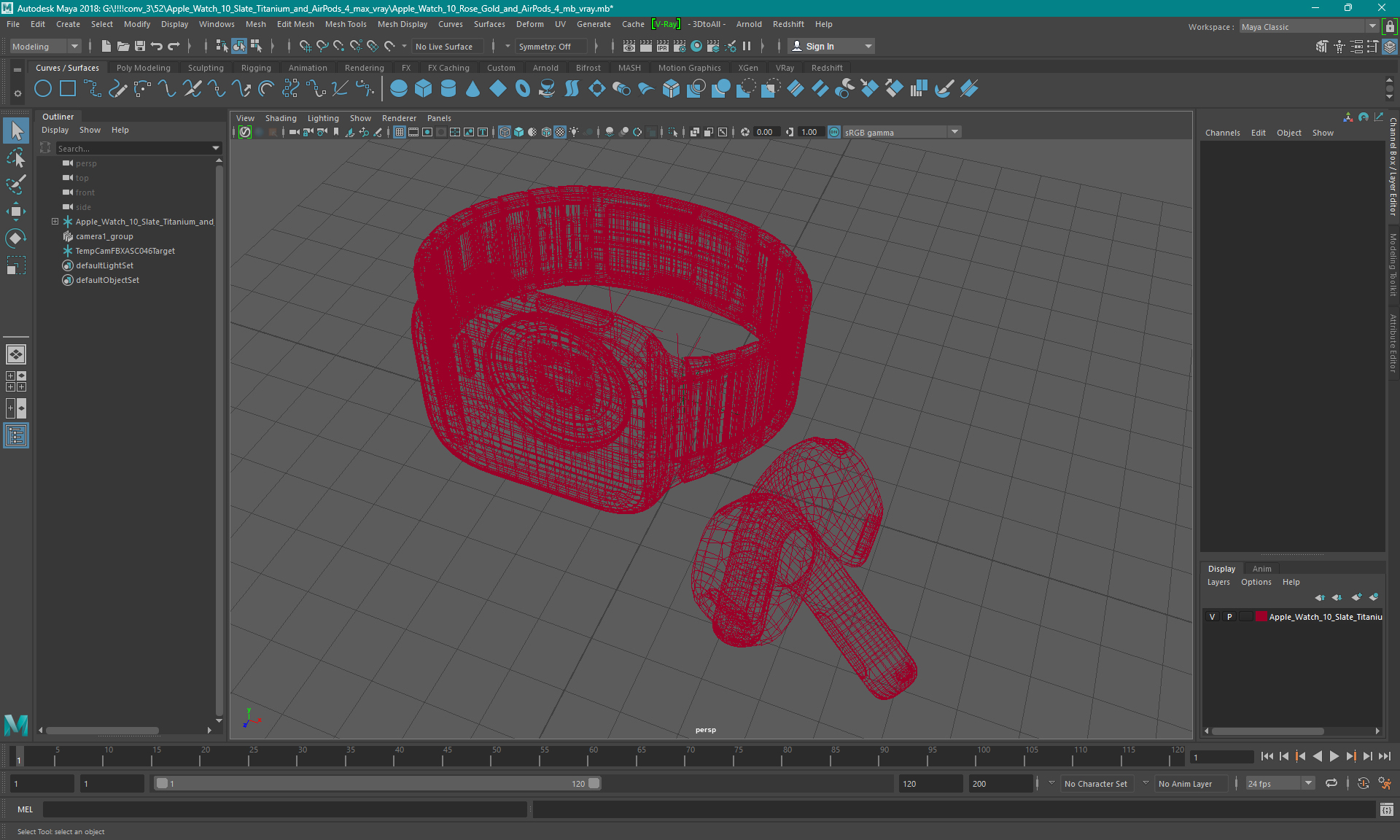Open the viewport Shading menu
1400x840 pixels.
(281, 118)
